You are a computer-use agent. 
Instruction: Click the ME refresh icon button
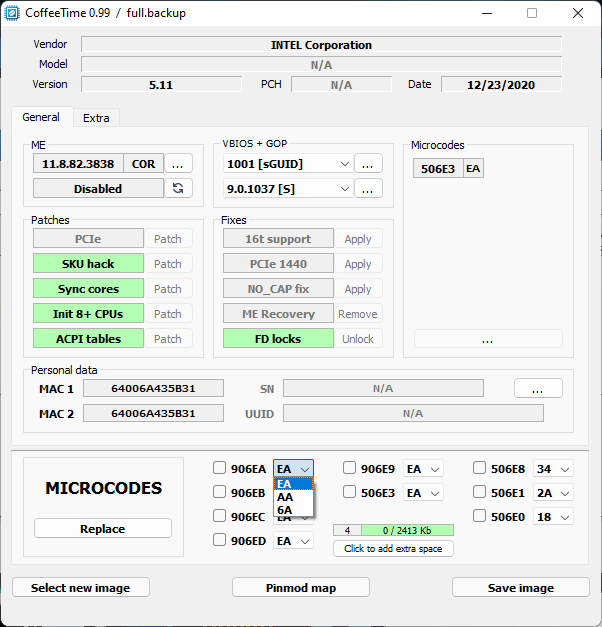click(x=178, y=188)
